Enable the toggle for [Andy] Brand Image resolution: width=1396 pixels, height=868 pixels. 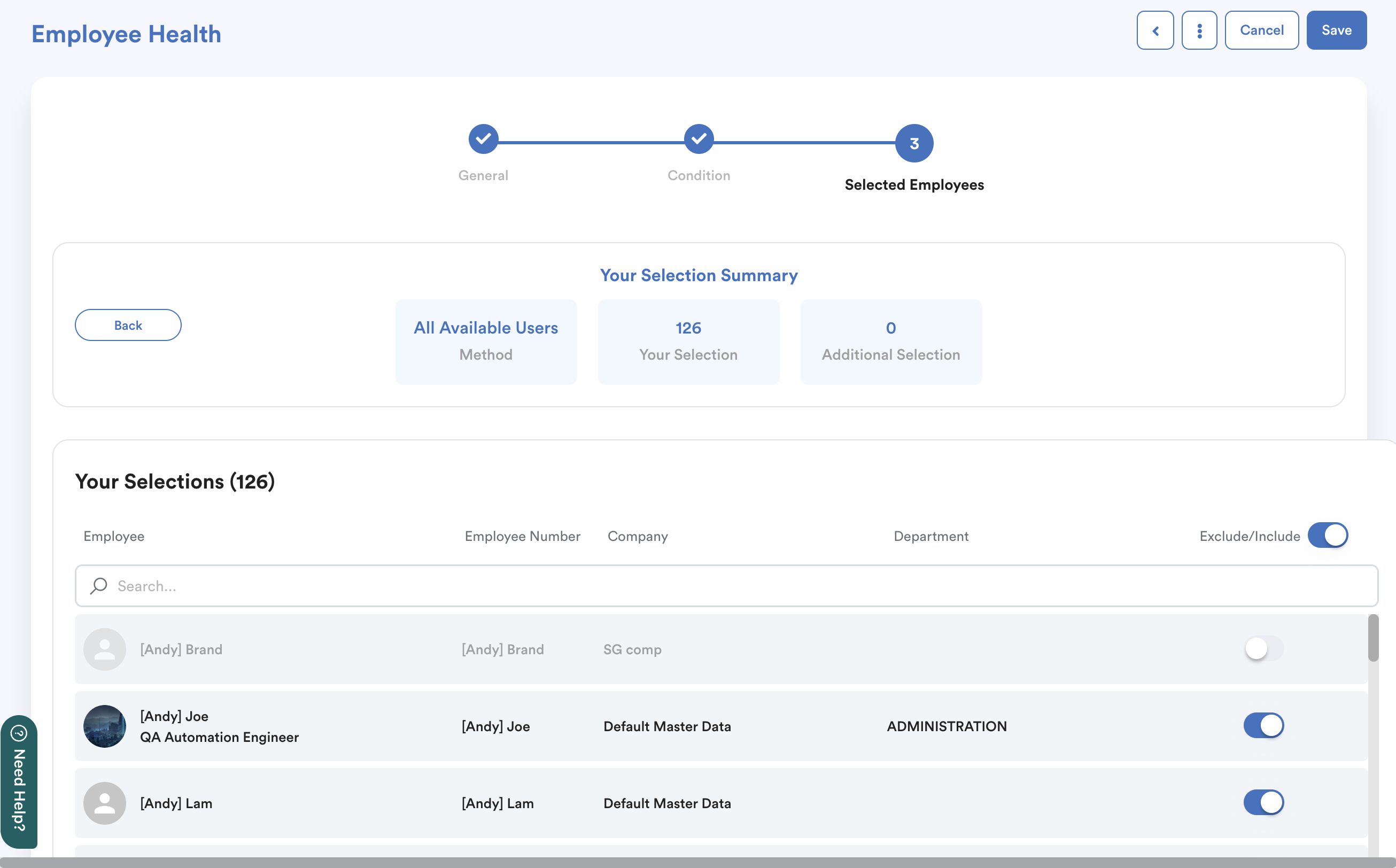pyautogui.click(x=1263, y=649)
